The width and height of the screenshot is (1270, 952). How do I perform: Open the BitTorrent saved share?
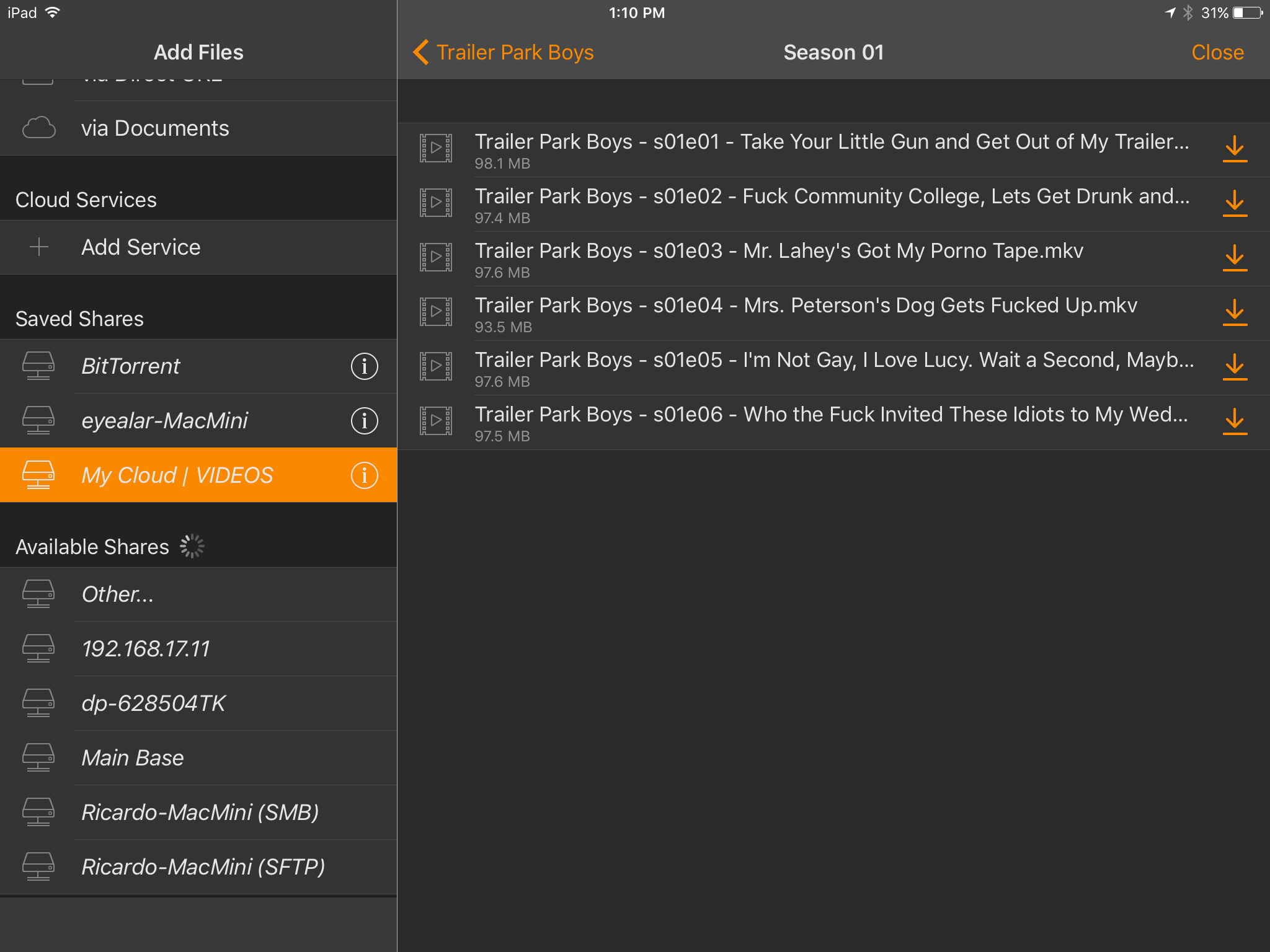[x=131, y=366]
